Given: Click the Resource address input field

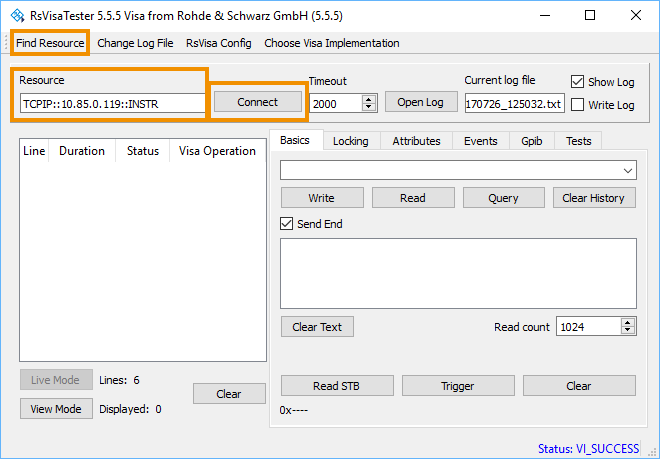Looking at the screenshot, I should [112, 104].
